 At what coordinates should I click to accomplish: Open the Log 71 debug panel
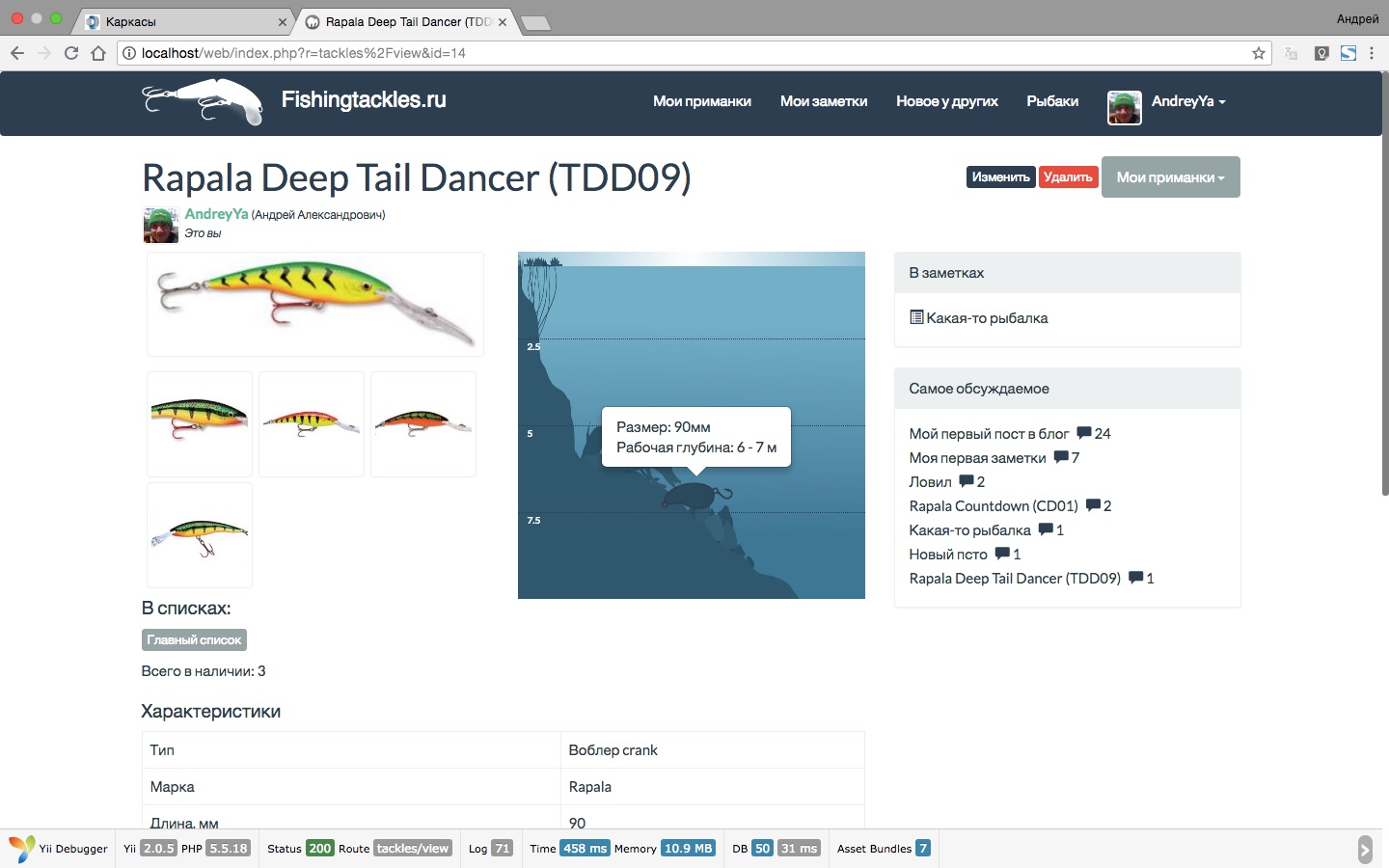click(490, 849)
